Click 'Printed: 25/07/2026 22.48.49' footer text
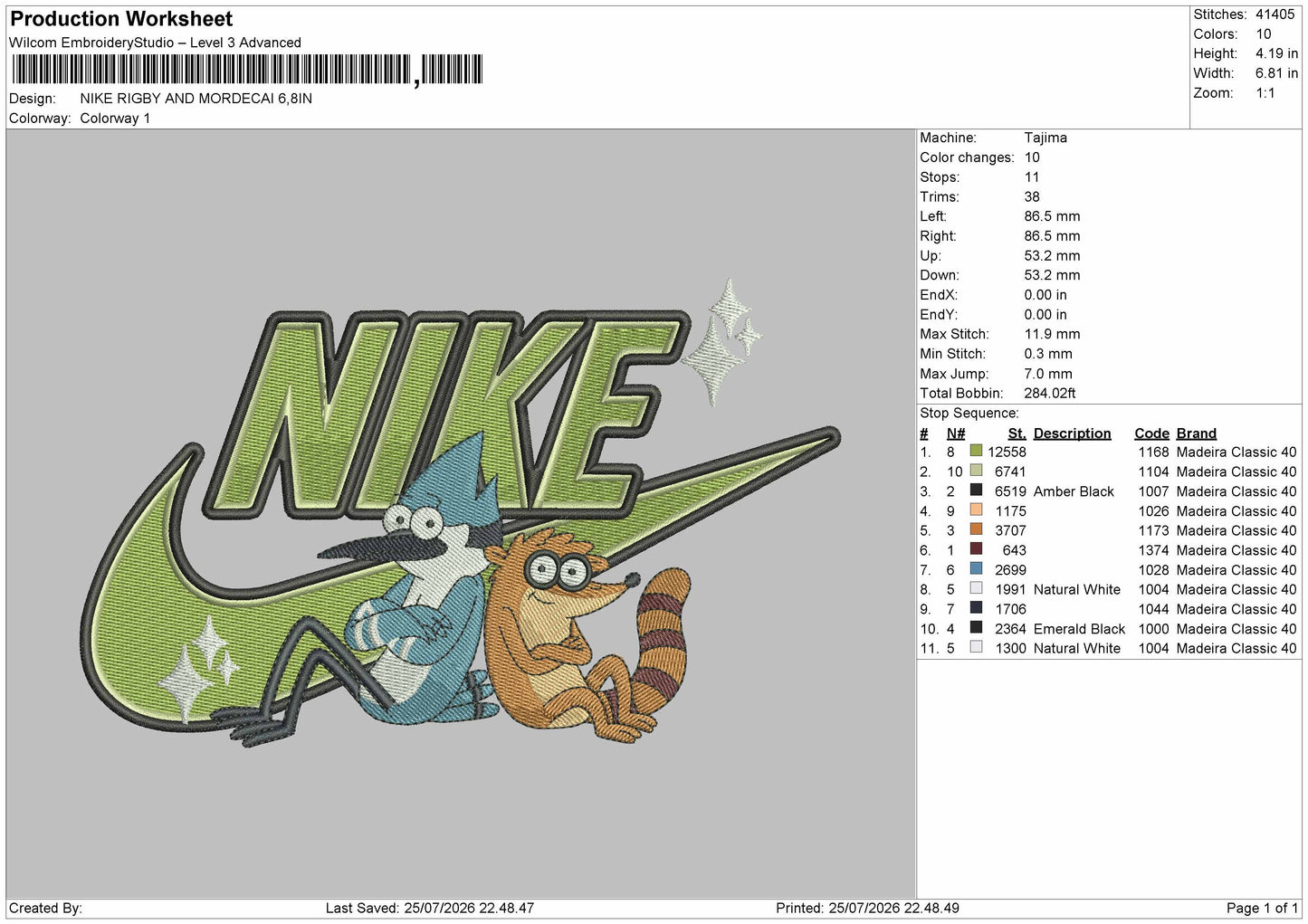Viewport: 1308px width, 924px height. coord(867,908)
